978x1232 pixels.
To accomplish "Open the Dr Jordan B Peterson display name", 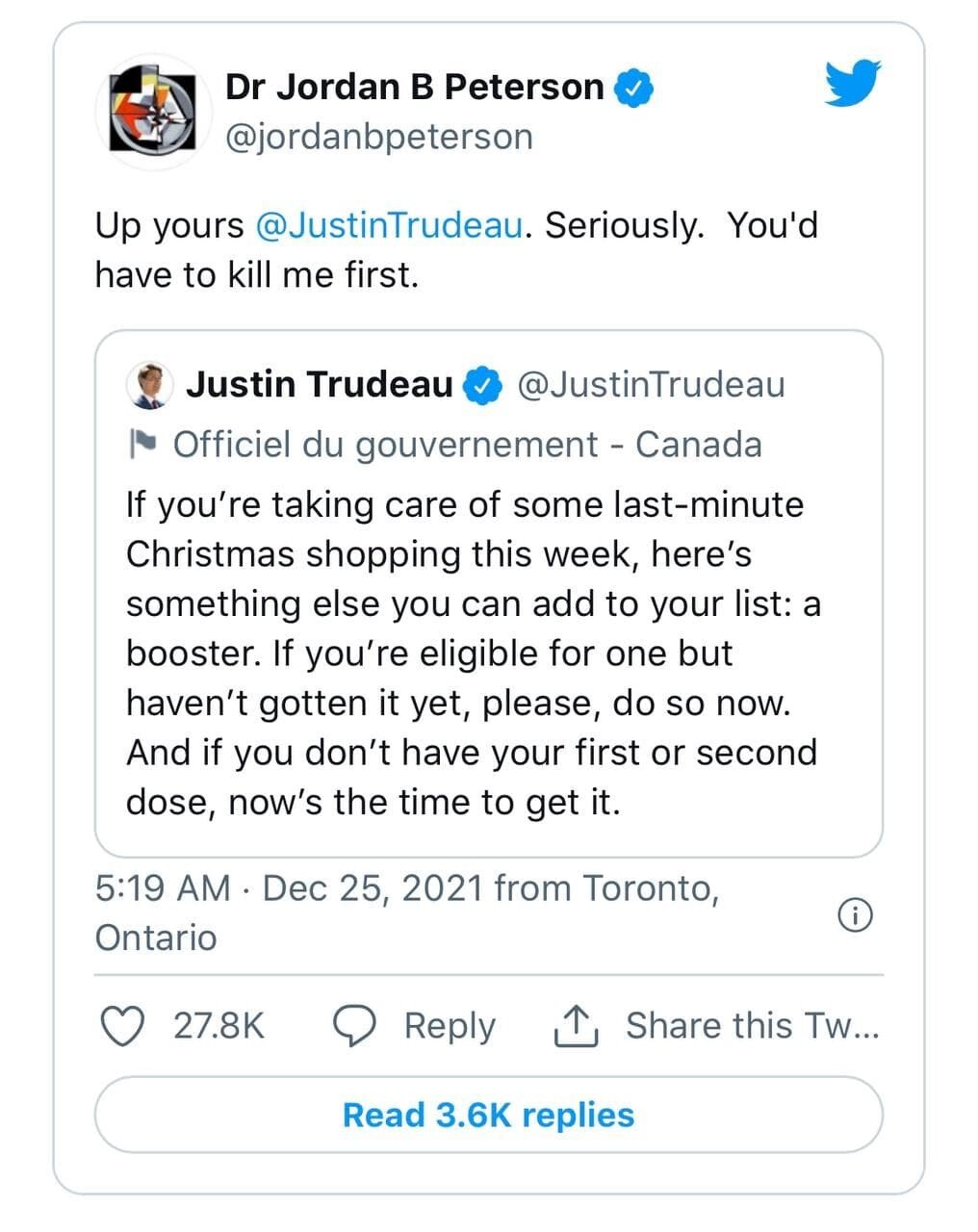I will (414, 87).
